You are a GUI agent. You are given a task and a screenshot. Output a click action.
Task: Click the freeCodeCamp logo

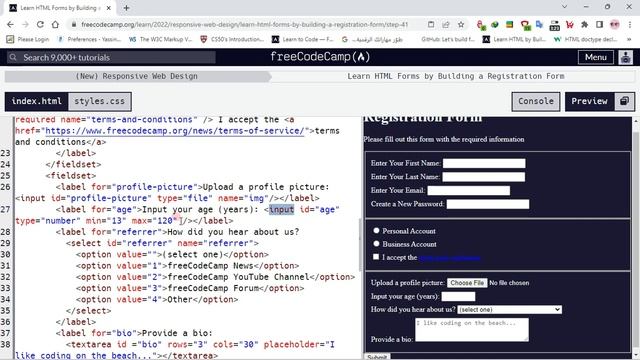pos(320,57)
